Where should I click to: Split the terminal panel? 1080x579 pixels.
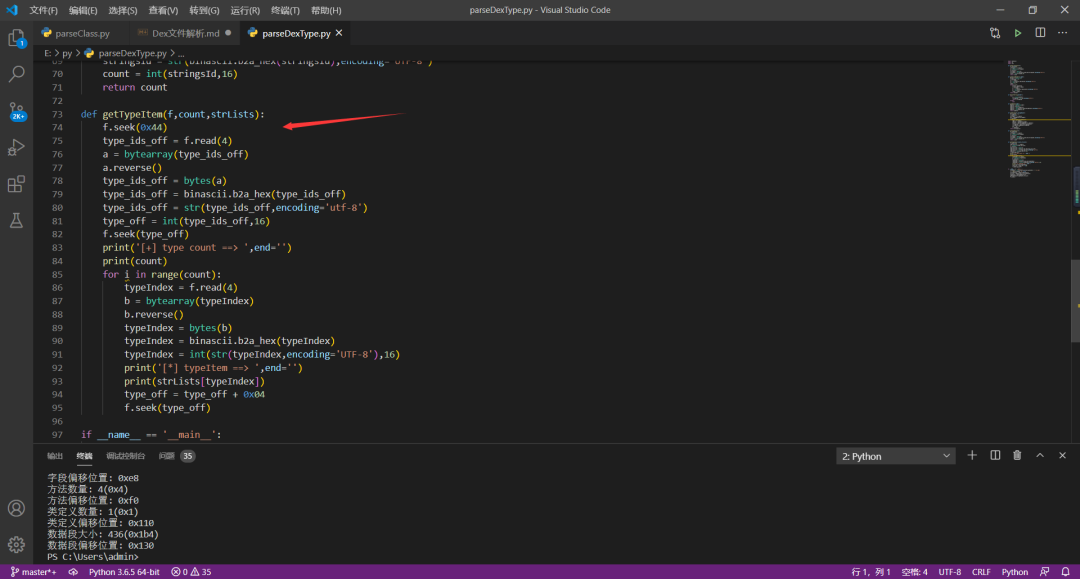[995, 456]
